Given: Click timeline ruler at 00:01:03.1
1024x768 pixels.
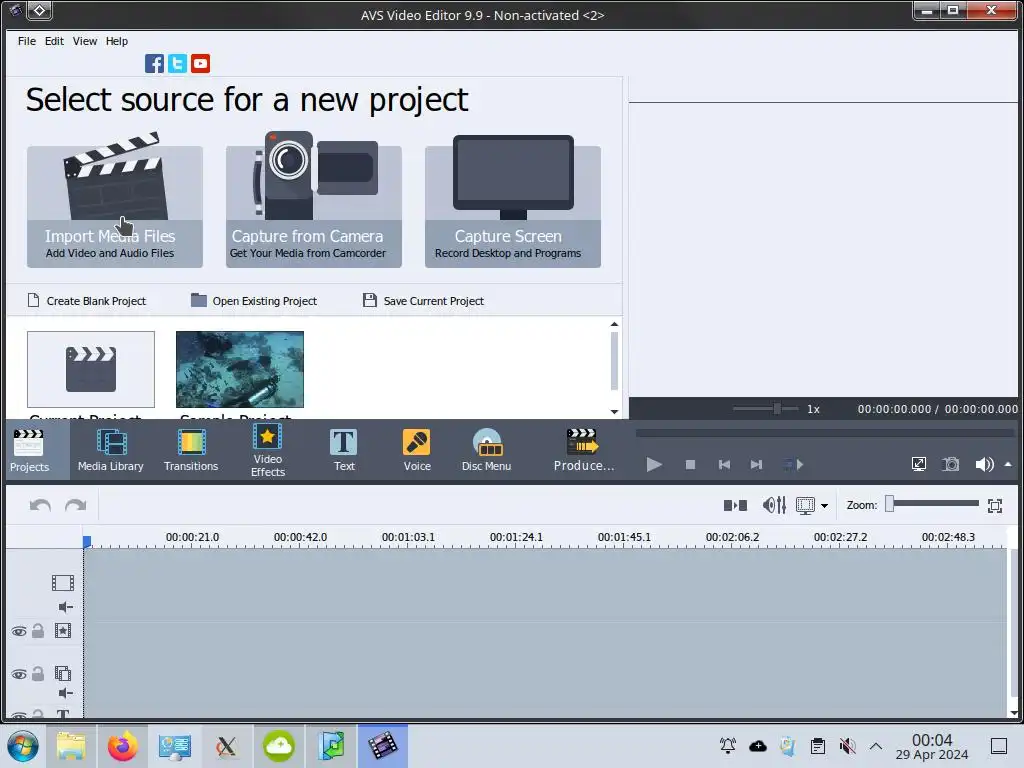Looking at the screenshot, I should 408,537.
